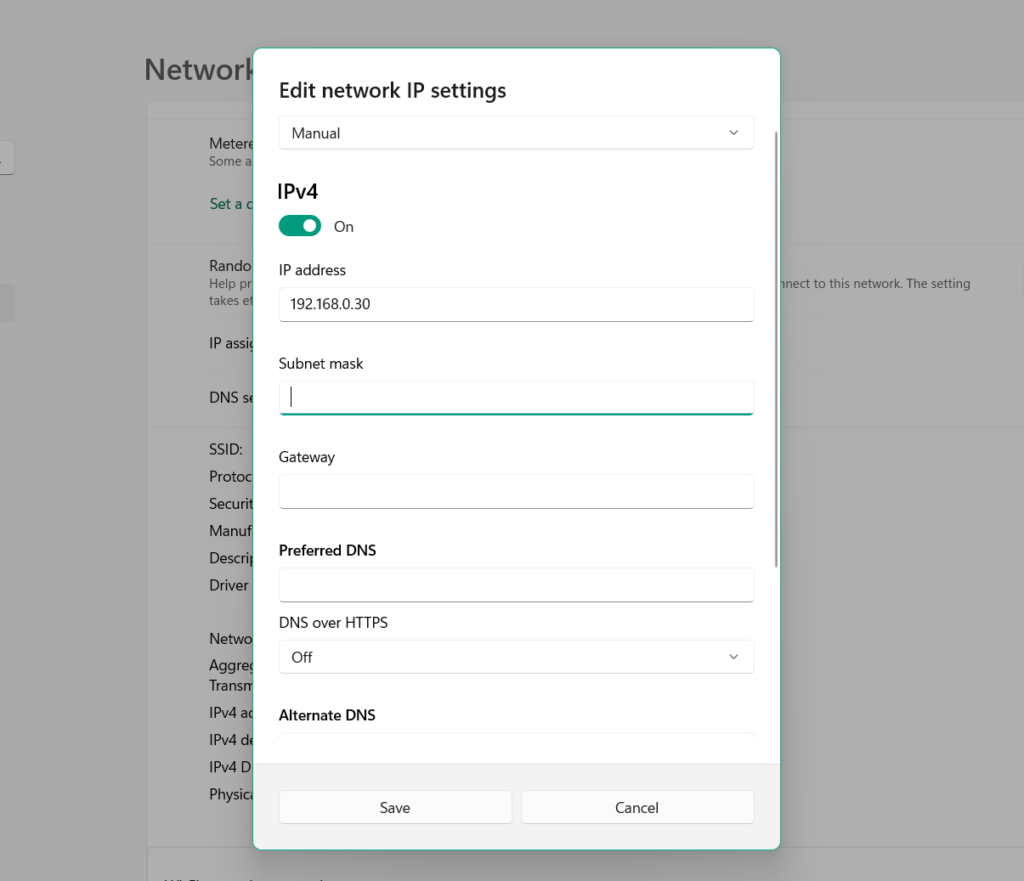Image resolution: width=1024 pixels, height=881 pixels.
Task: Click into the Preferred DNS field
Action: pos(515,584)
